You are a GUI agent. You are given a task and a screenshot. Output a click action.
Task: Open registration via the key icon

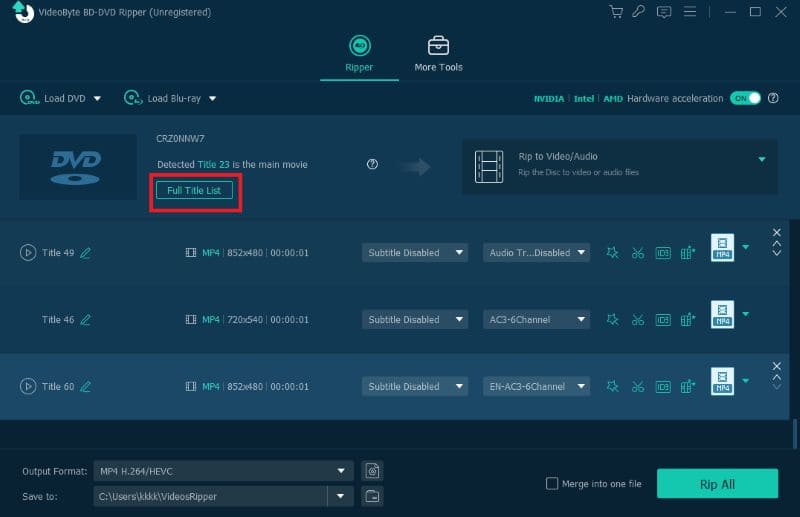639,12
